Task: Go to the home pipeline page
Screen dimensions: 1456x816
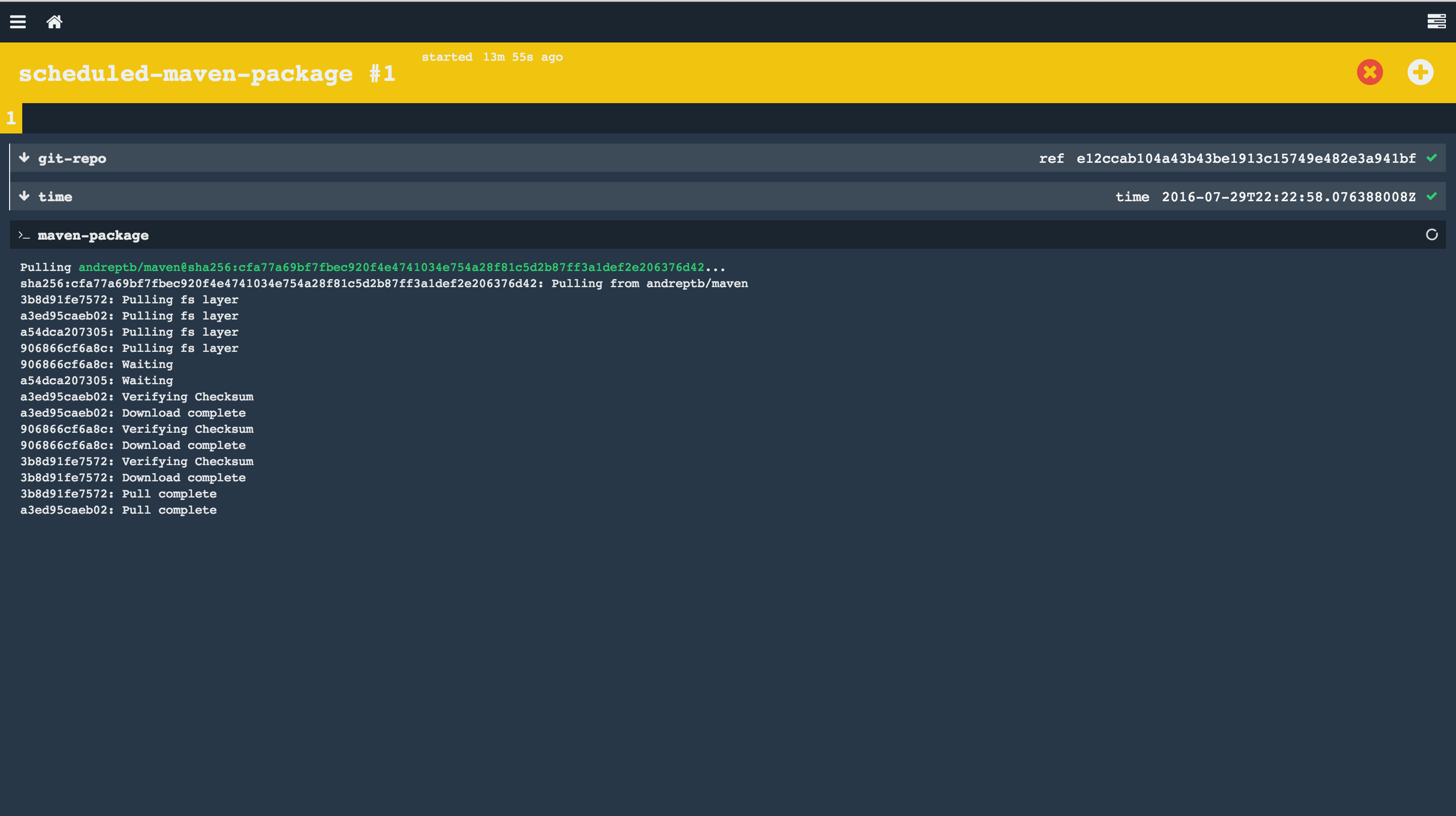Action: coord(54,21)
